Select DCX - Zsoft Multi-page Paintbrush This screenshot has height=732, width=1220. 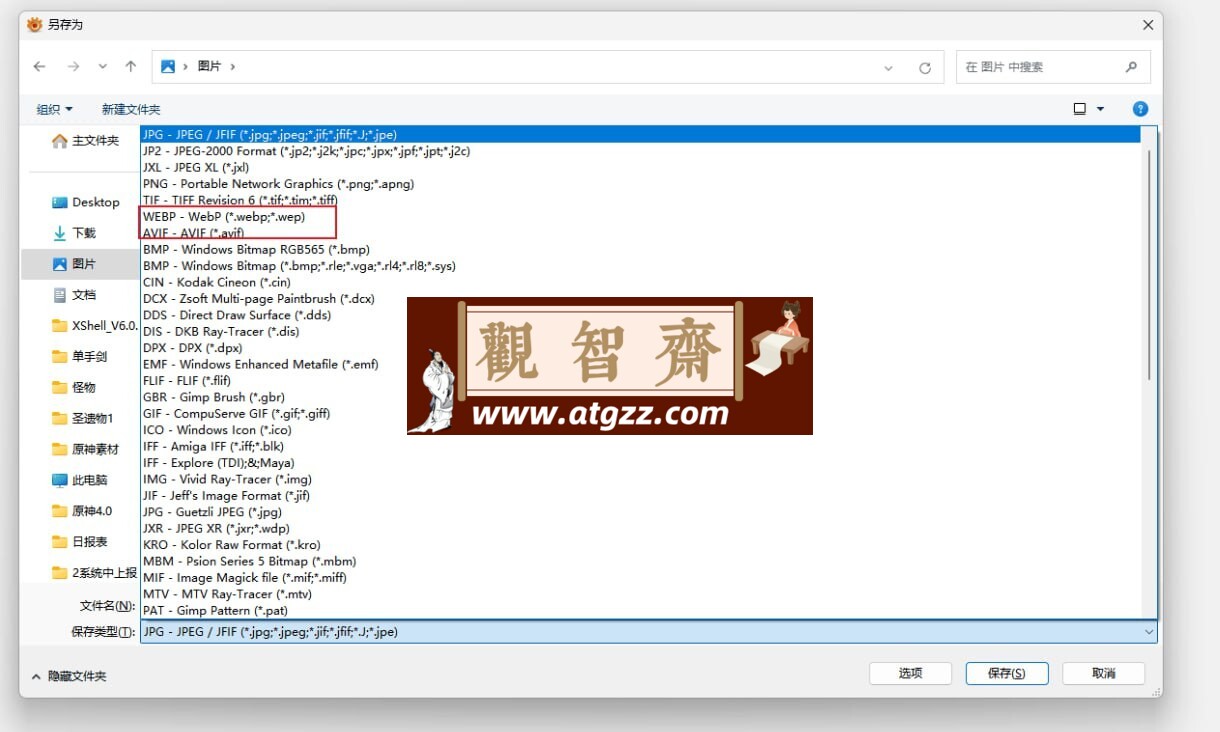pyautogui.click(x=641, y=298)
